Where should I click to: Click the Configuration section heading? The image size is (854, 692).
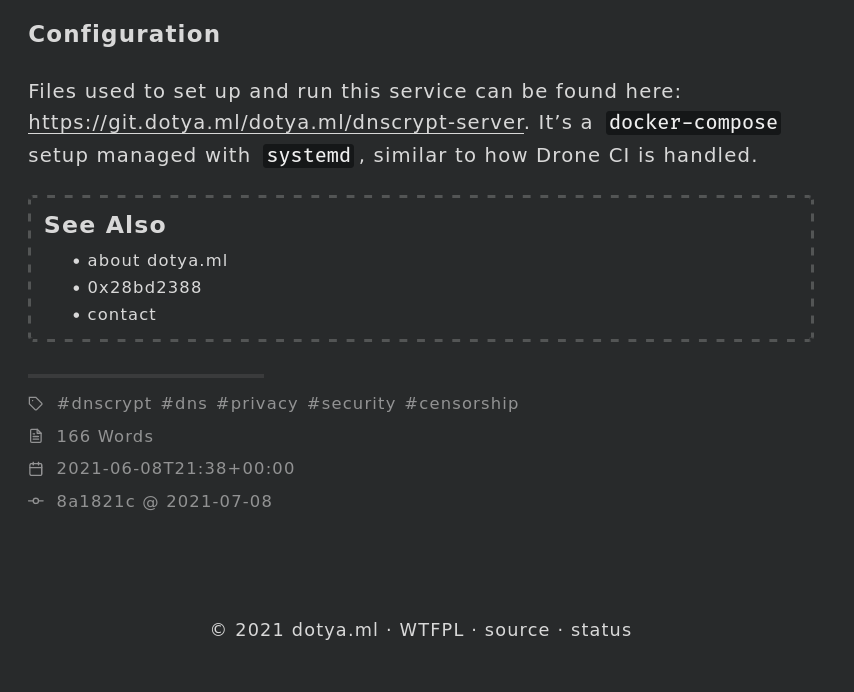click(x=124, y=34)
